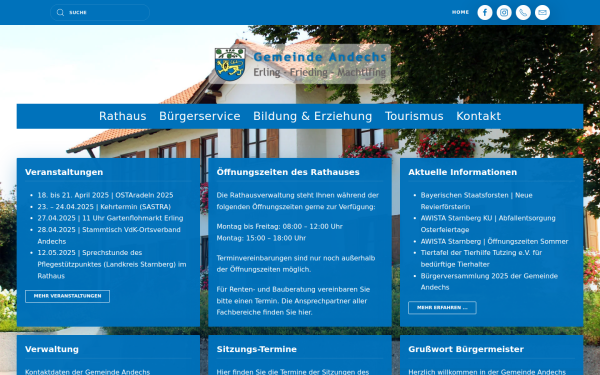The width and height of the screenshot is (600, 375).
Task: Open Kehrtermin (SASTRA) event entry
Action: [104, 207]
